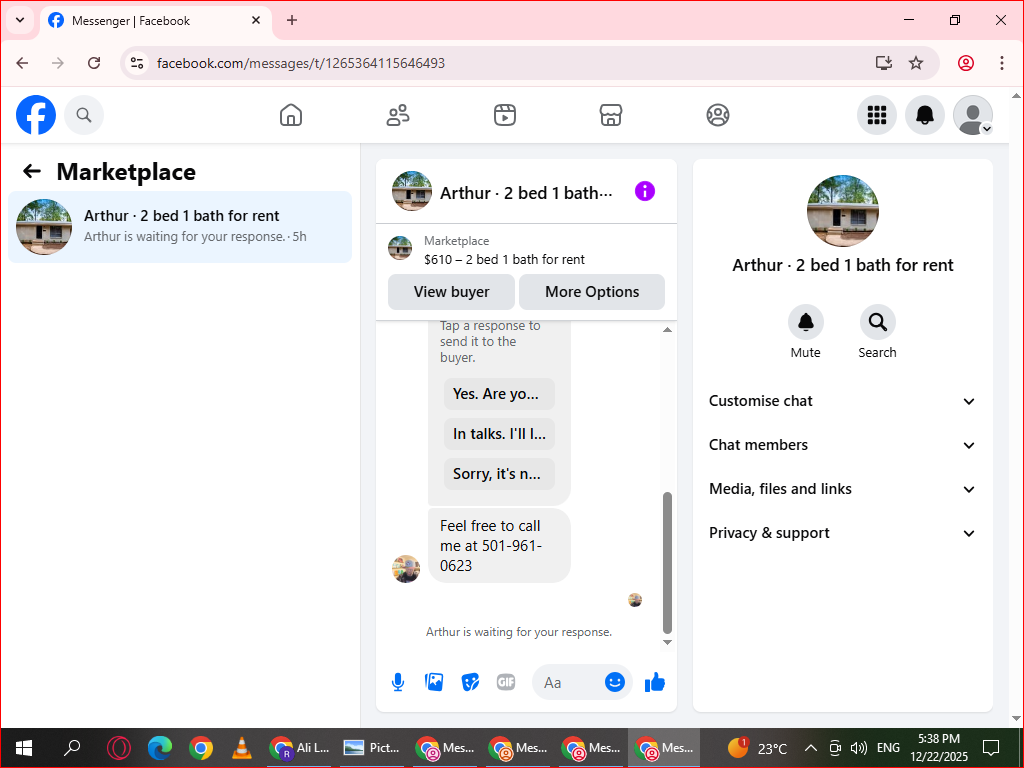Viewport: 1024px width, 768px height.
Task: Open the purple conversation information icon
Action: 645,191
